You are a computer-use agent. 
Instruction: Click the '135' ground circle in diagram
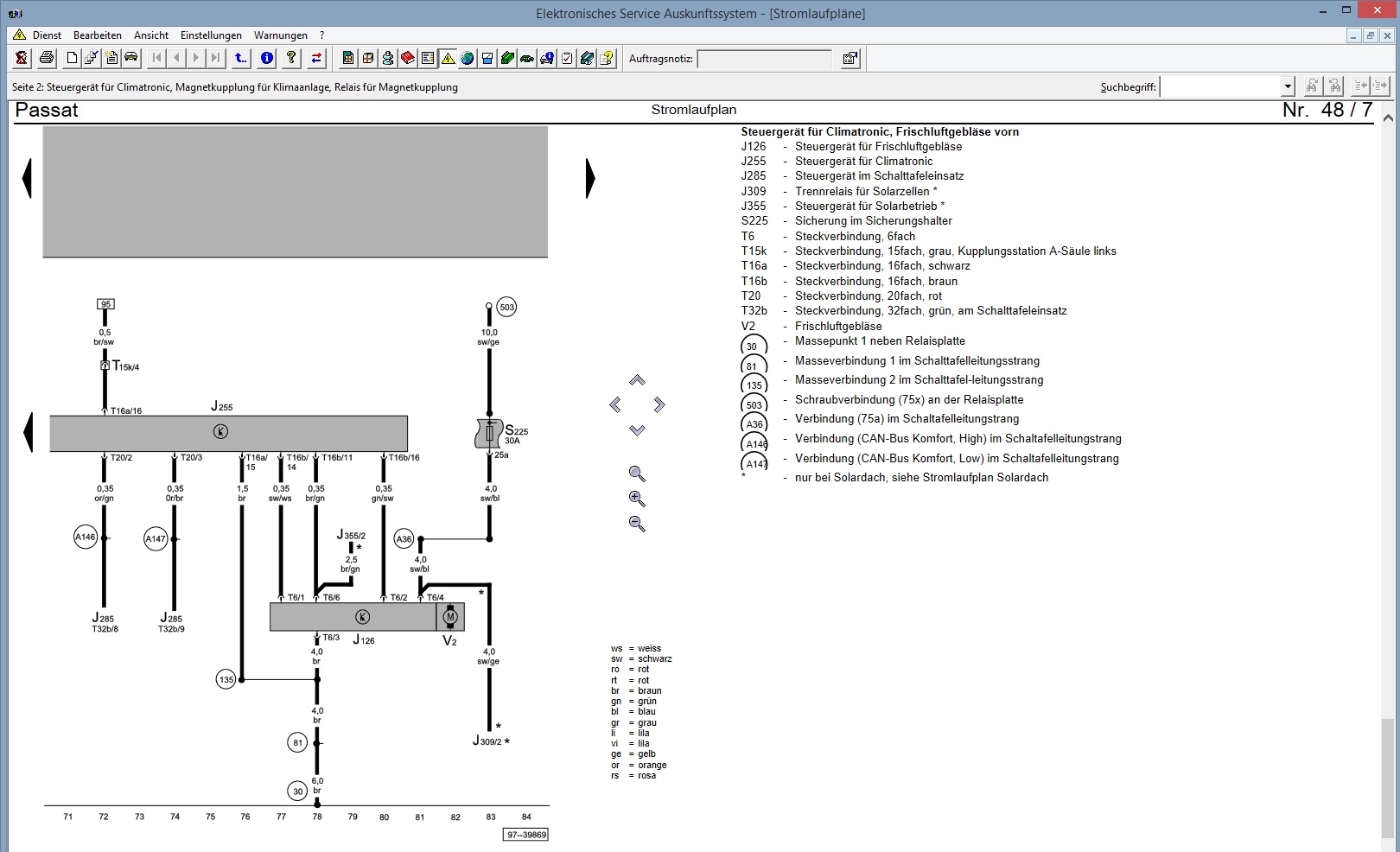pos(226,679)
